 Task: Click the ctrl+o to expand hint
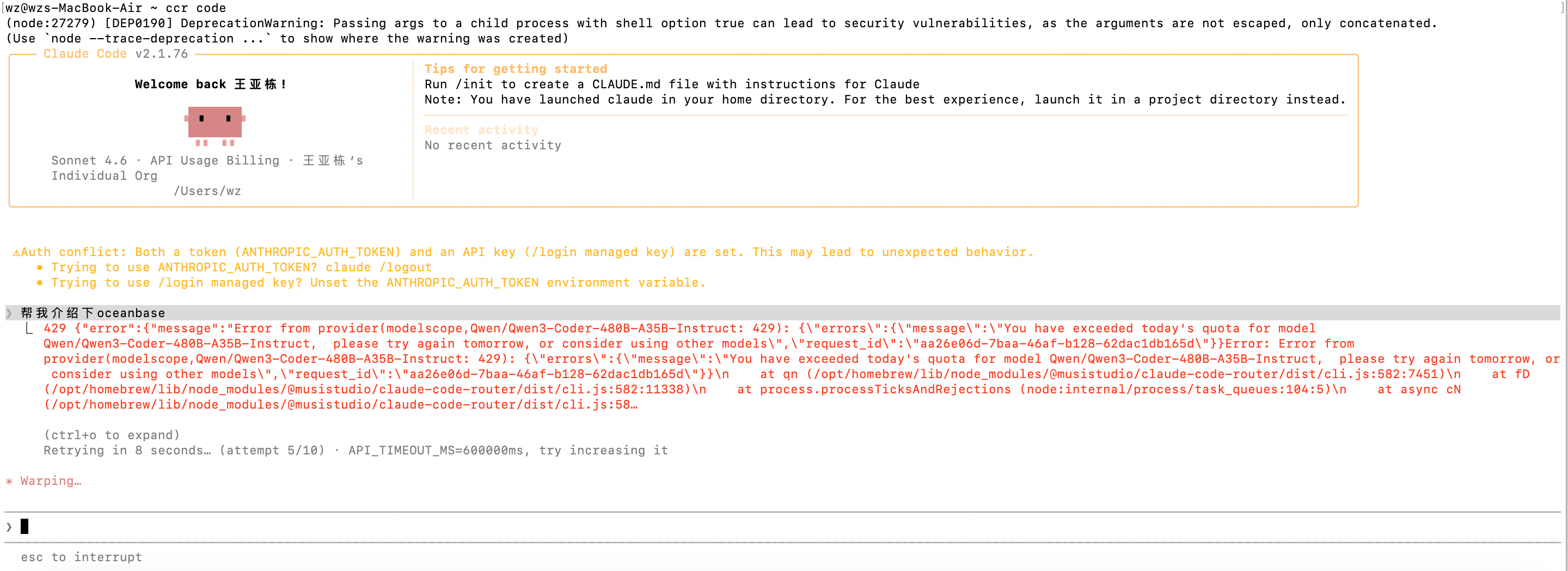(x=112, y=435)
